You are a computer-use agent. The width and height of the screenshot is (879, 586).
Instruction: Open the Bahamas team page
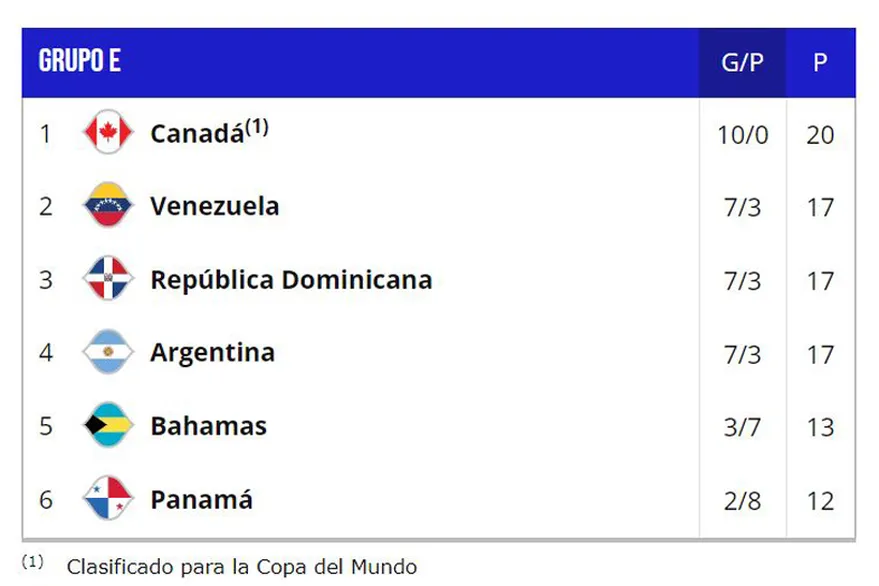coord(208,427)
